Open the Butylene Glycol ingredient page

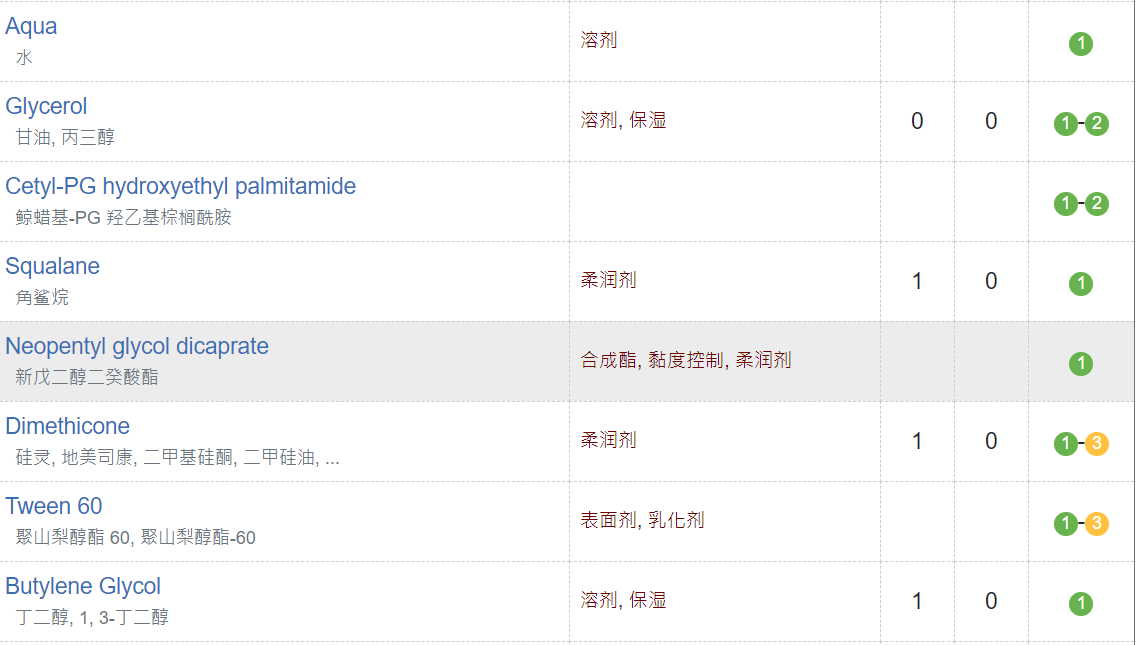click(x=83, y=587)
